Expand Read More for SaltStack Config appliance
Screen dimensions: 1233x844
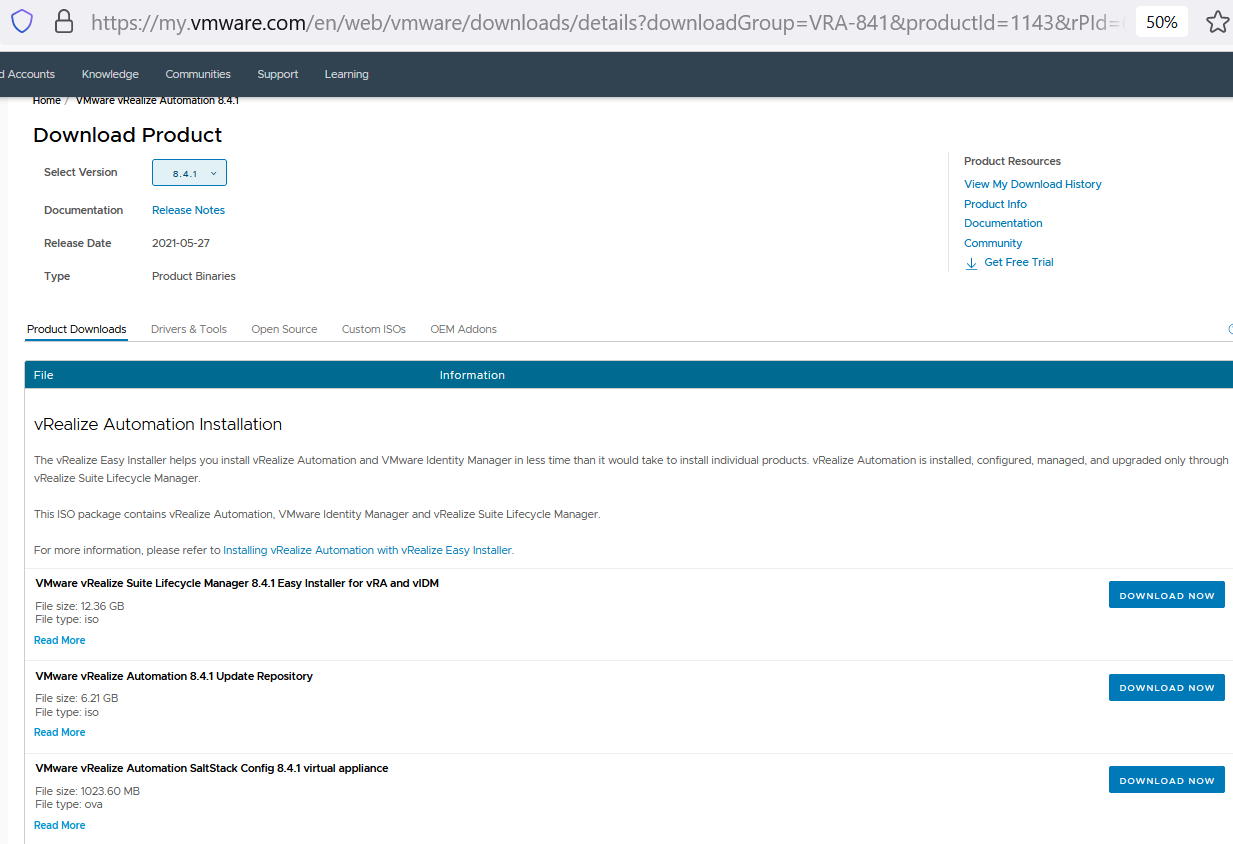(x=60, y=825)
